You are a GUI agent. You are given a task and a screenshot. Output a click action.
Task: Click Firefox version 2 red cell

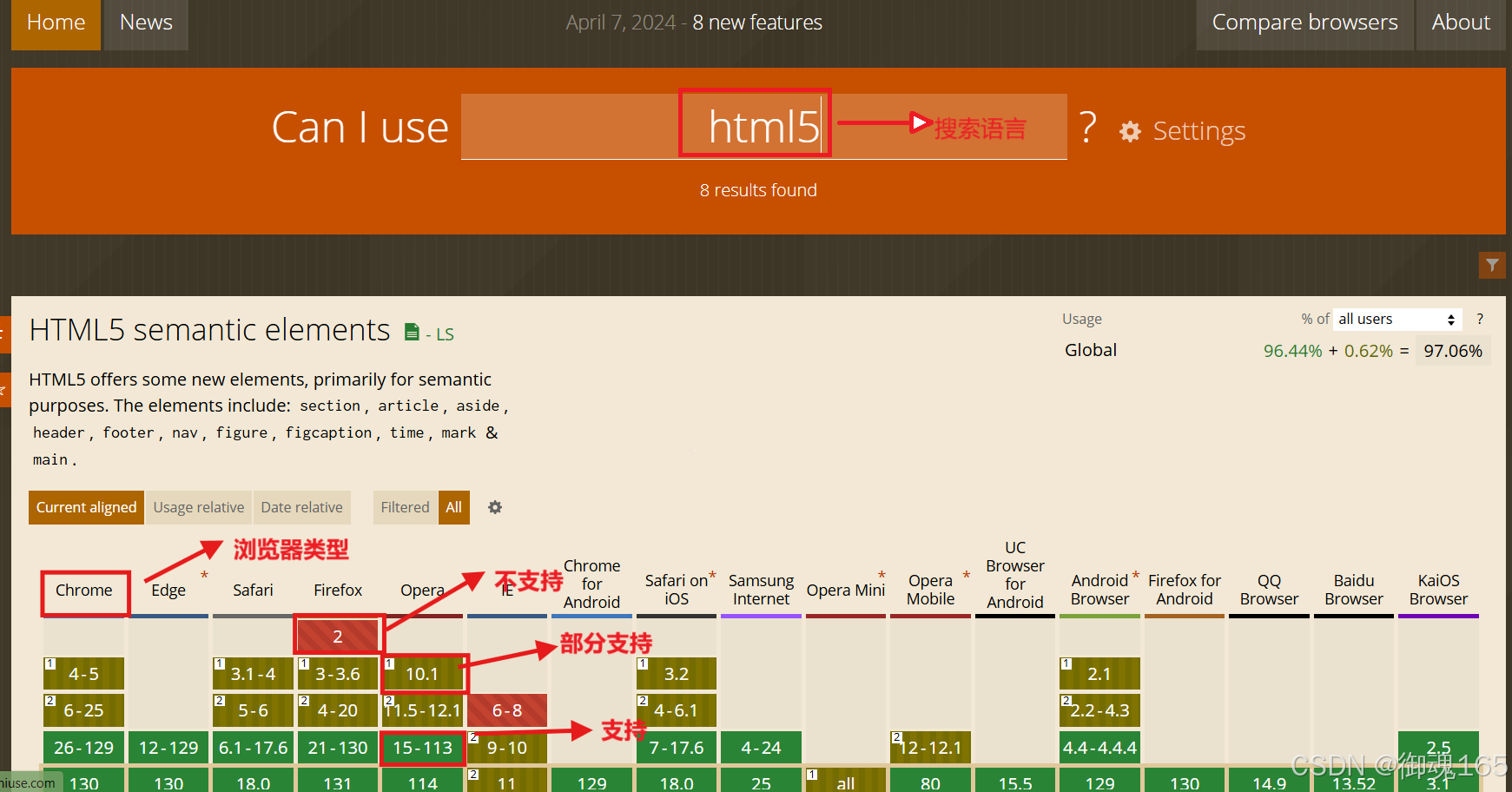point(338,637)
